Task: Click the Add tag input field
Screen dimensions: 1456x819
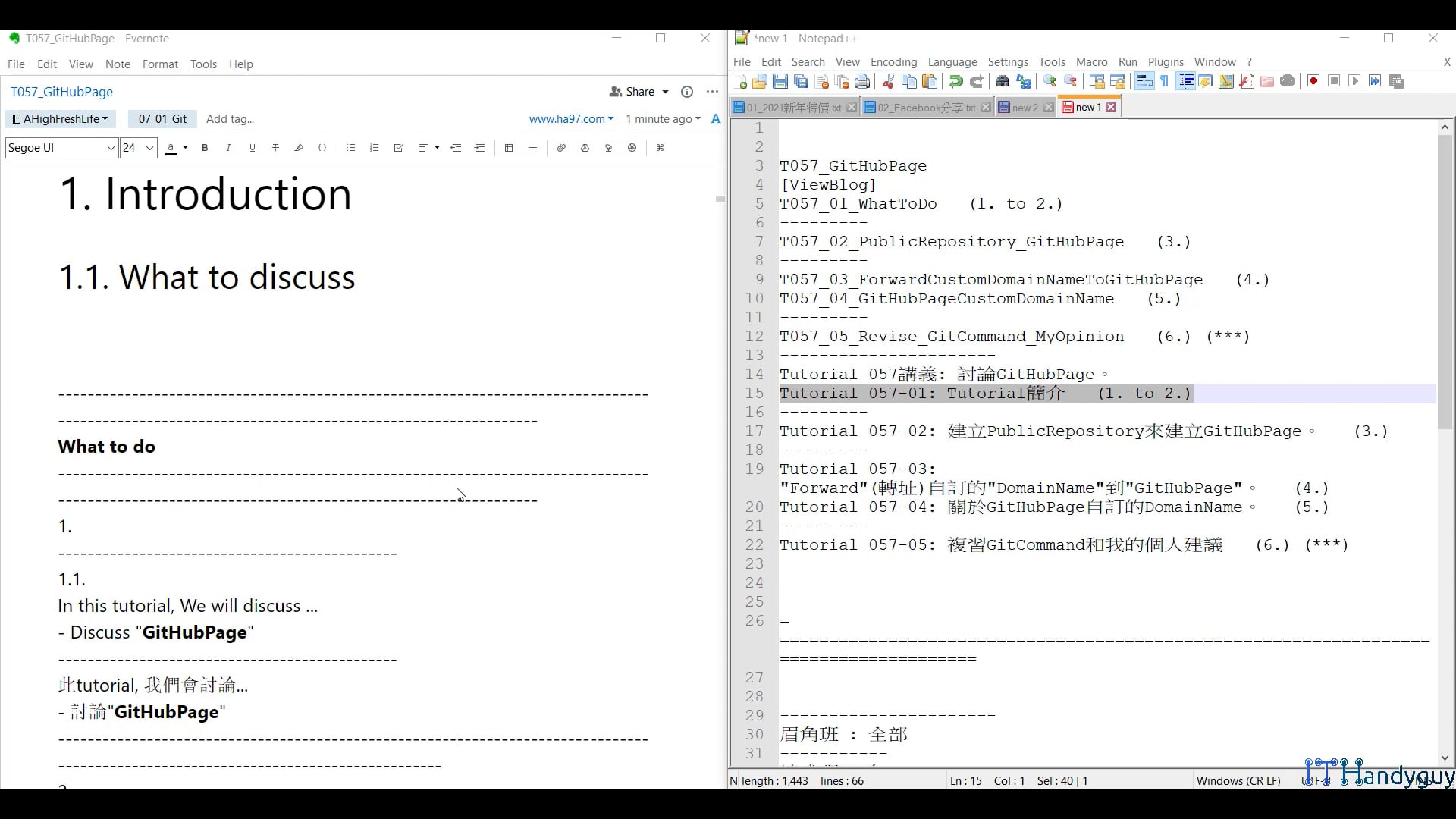Action: 230,119
